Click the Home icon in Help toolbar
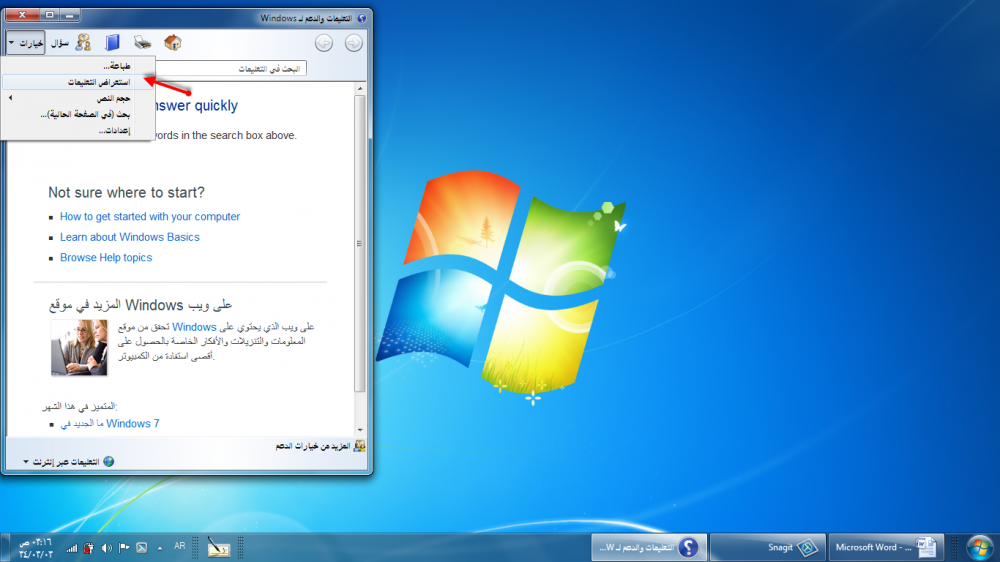The image size is (1000, 562). coord(172,42)
